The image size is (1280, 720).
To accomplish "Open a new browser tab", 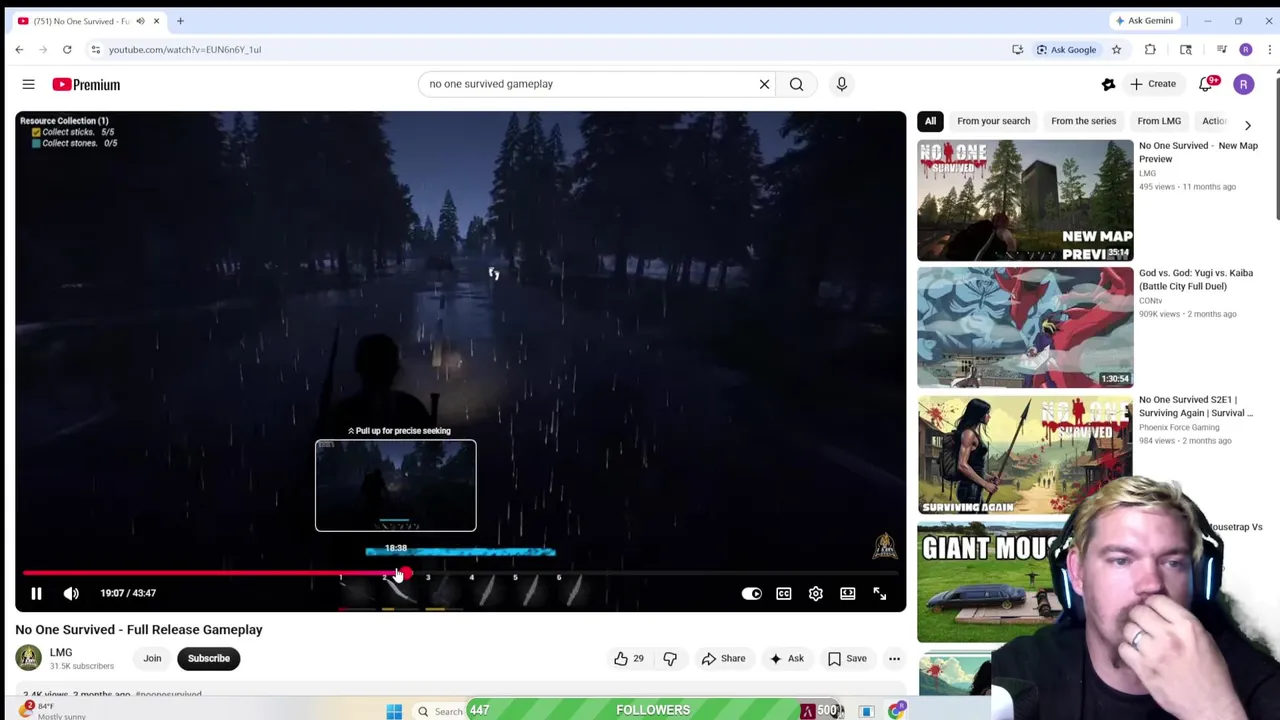I will coord(180,21).
